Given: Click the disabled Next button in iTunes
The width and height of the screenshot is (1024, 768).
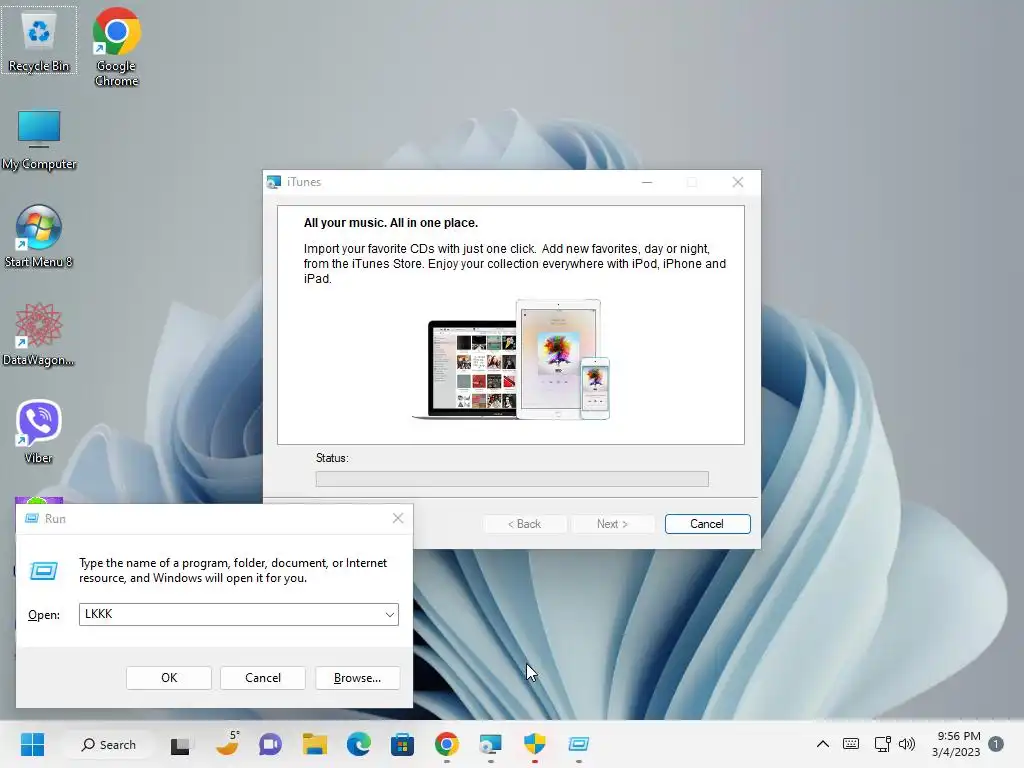Looking at the screenshot, I should tap(613, 524).
